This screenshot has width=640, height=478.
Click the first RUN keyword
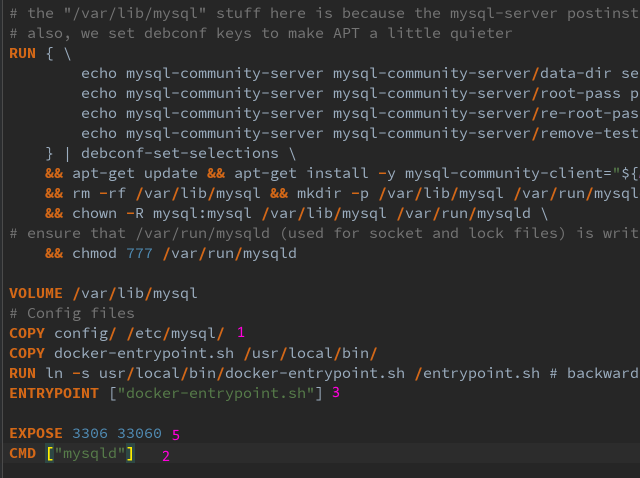coord(22,53)
